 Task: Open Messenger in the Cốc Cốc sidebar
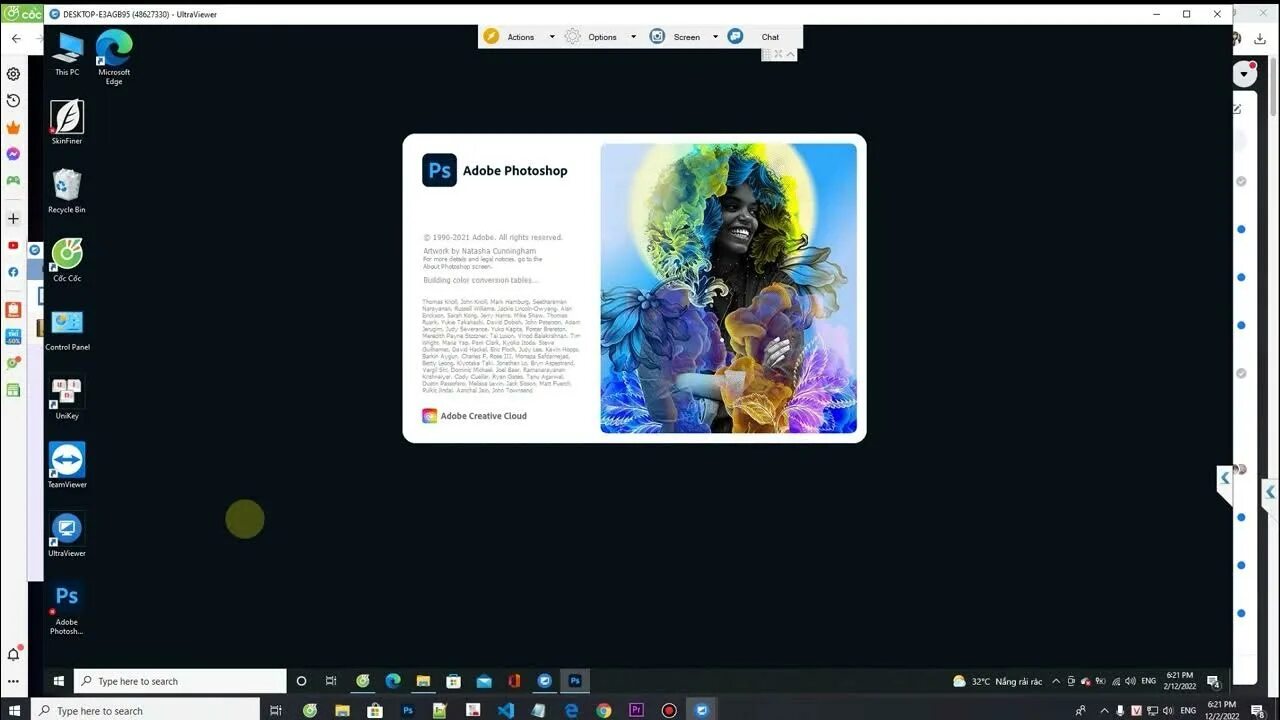pyautogui.click(x=13, y=154)
